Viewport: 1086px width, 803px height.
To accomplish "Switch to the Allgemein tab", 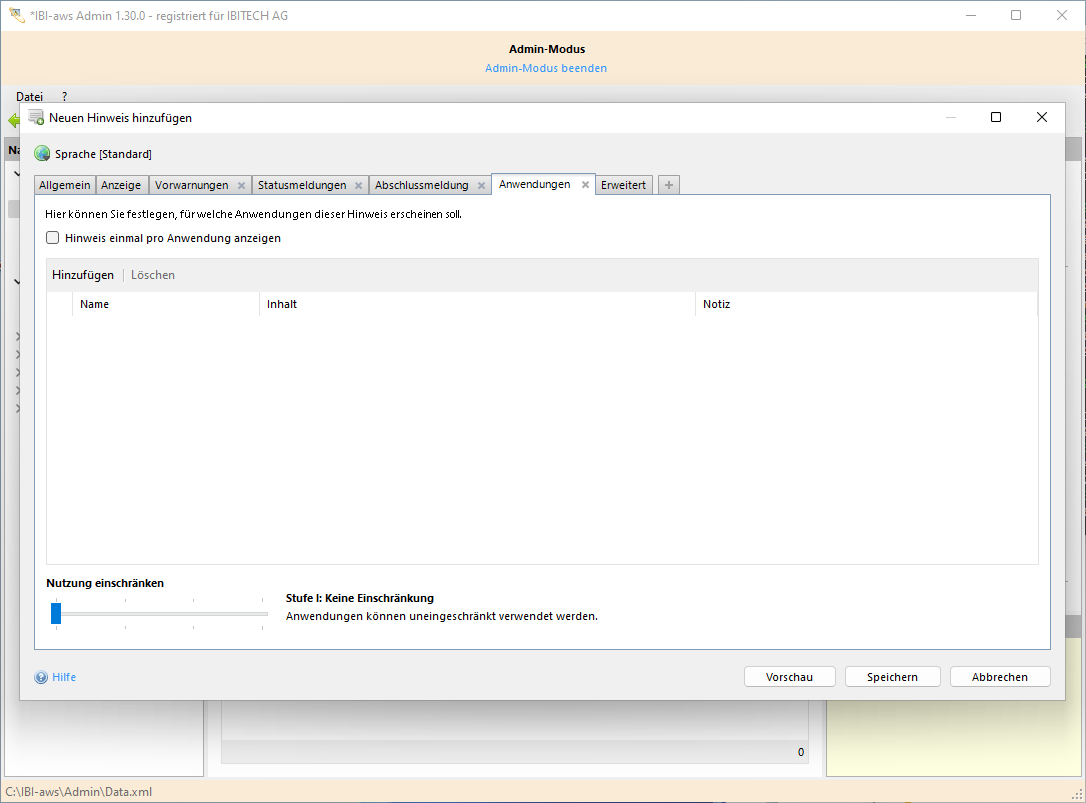I will click(x=65, y=185).
